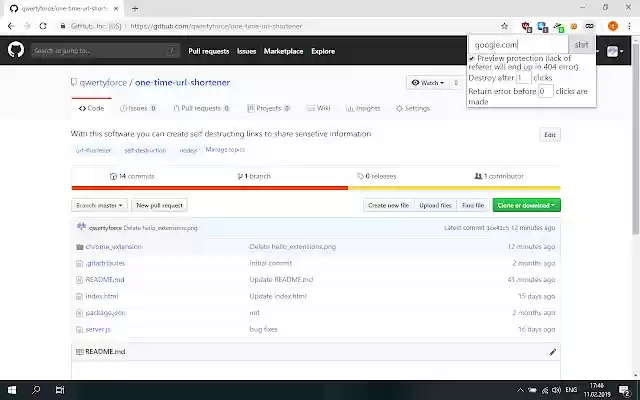Image resolution: width=640 pixels, height=400 pixels.
Task: Bookmark this page with the star icon
Action: (504, 26)
